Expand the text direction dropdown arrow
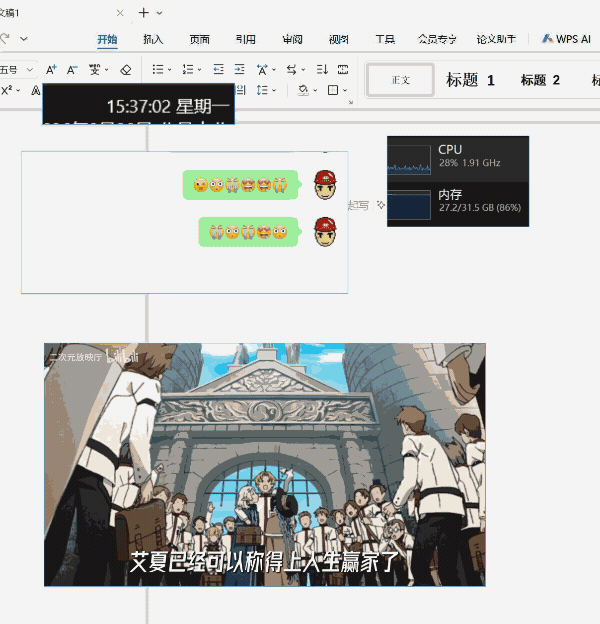600x624 pixels. click(303, 70)
